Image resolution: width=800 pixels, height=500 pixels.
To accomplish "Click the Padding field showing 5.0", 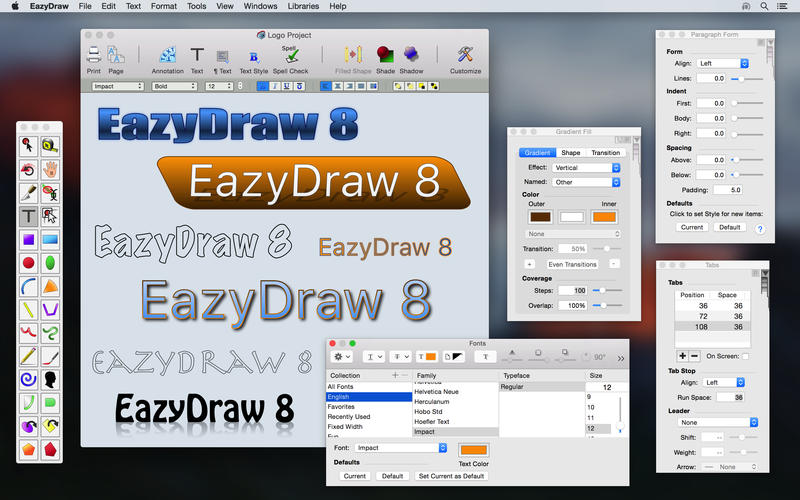I will pyautogui.click(x=728, y=190).
